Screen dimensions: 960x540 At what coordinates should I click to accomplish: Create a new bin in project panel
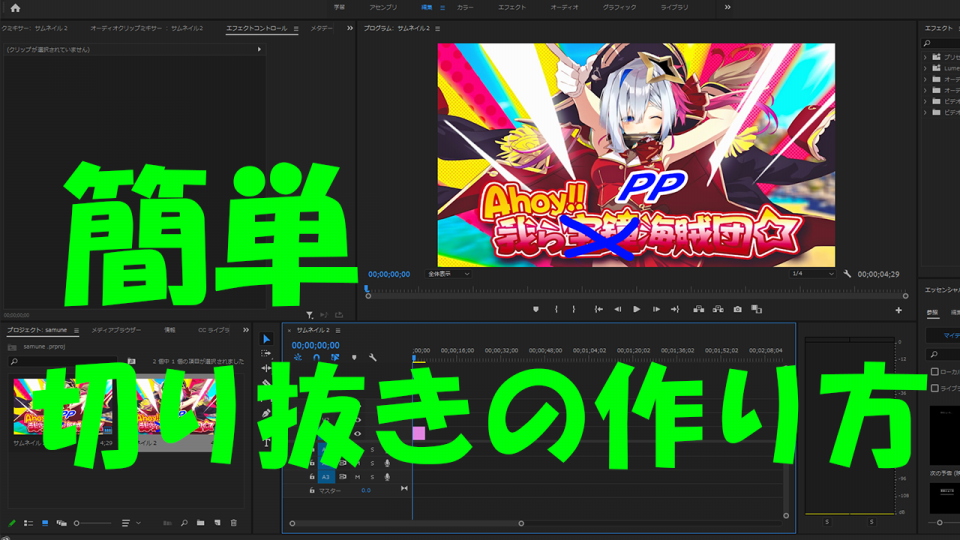coord(200,523)
